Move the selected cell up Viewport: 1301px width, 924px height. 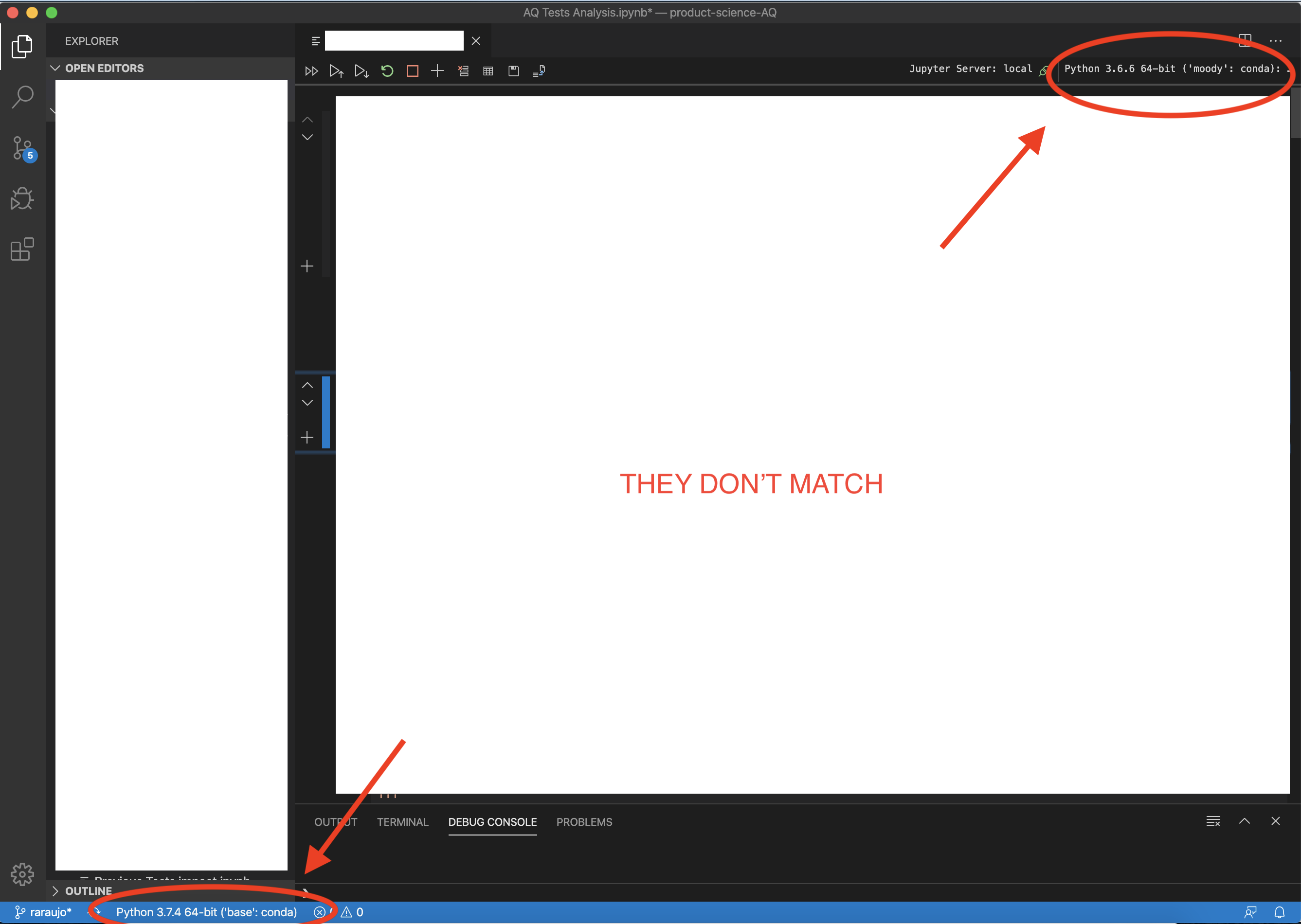click(x=307, y=385)
